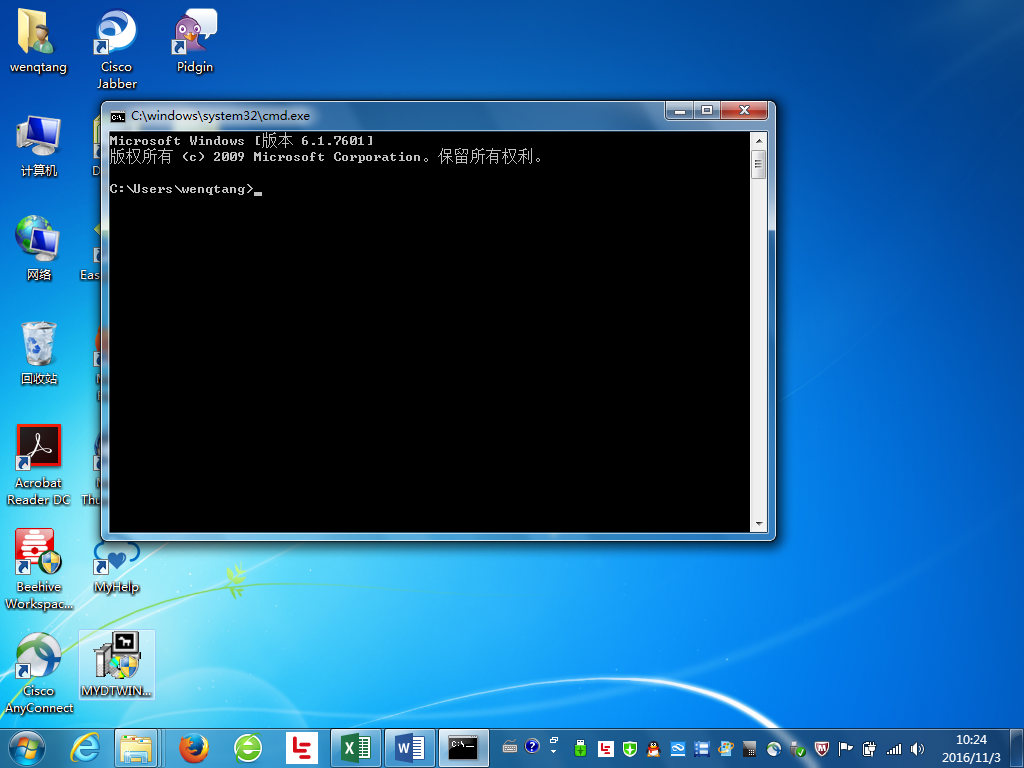Open the MyHelp desktop shortcut

[x=116, y=567]
